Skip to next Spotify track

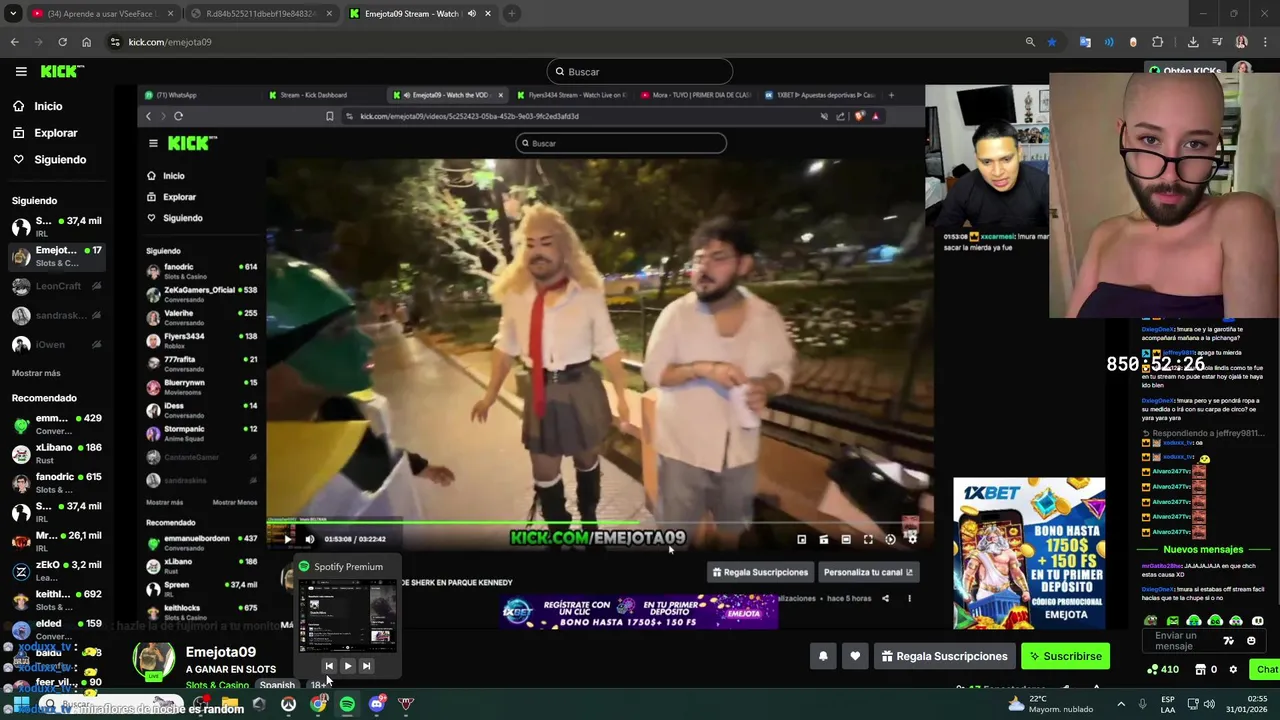(366, 666)
